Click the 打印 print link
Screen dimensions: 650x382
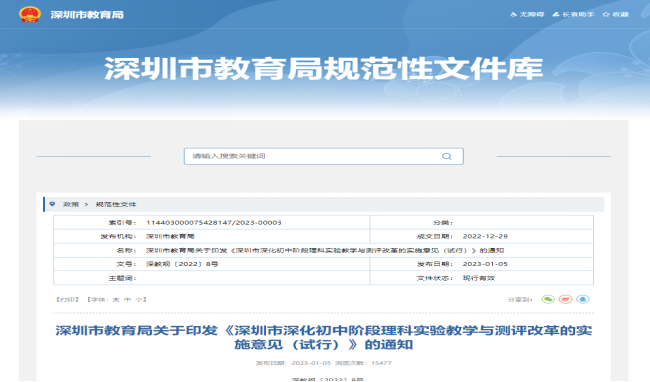(67, 299)
